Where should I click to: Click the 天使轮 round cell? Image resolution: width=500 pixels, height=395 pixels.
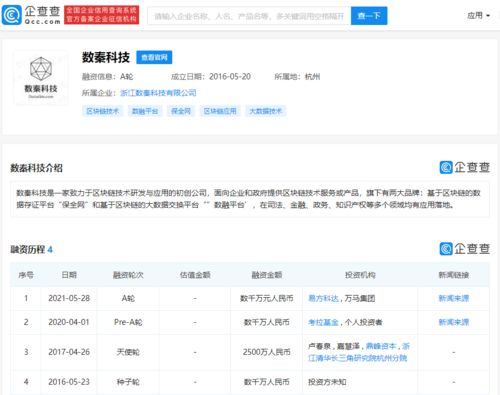(128, 352)
